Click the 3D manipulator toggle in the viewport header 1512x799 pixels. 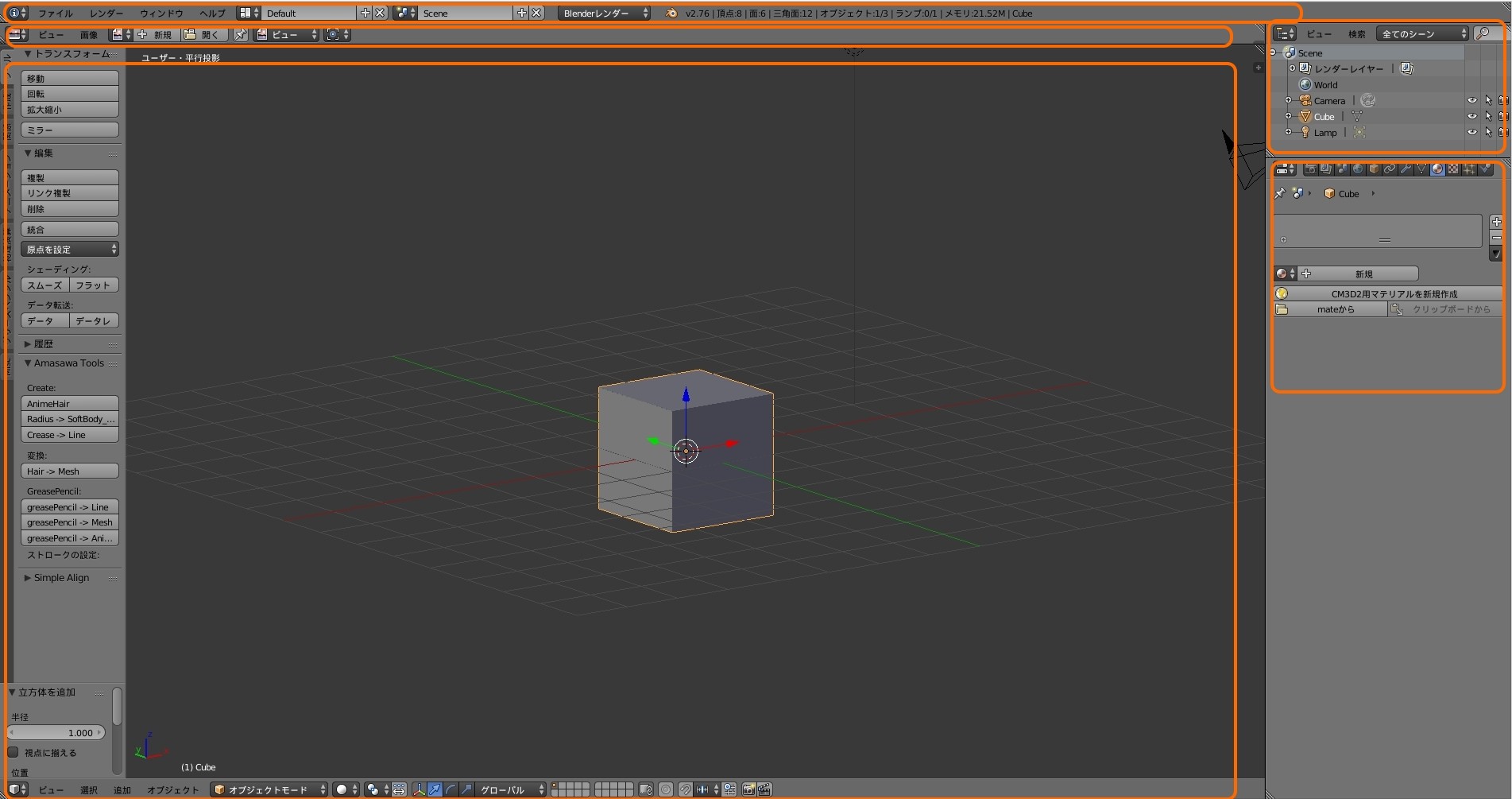(x=419, y=789)
